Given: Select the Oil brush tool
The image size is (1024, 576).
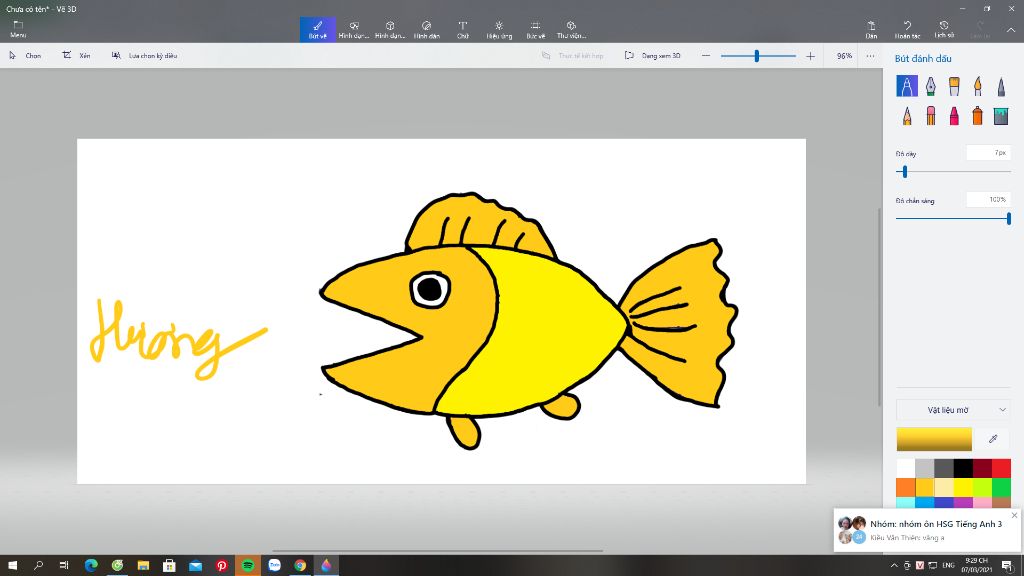Looking at the screenshot, I should tap(954, 86).
